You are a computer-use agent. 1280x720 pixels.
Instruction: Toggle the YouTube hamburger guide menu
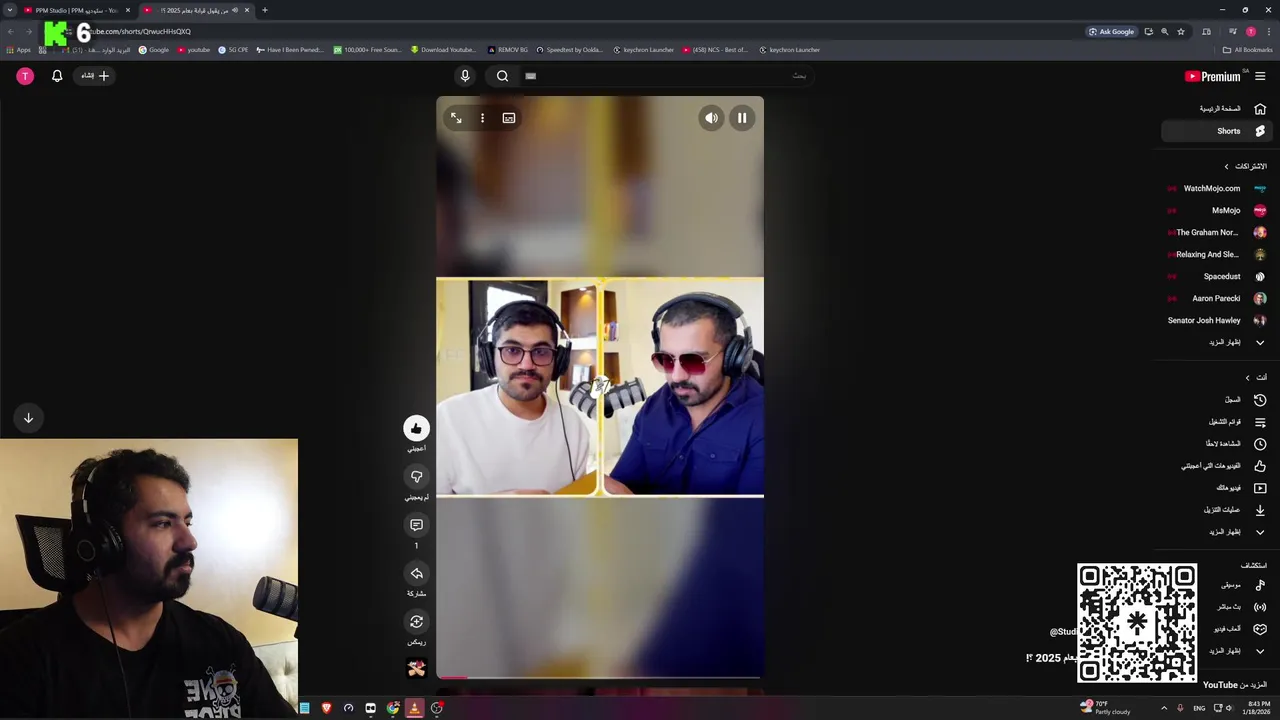click(x=1260, y=76)
